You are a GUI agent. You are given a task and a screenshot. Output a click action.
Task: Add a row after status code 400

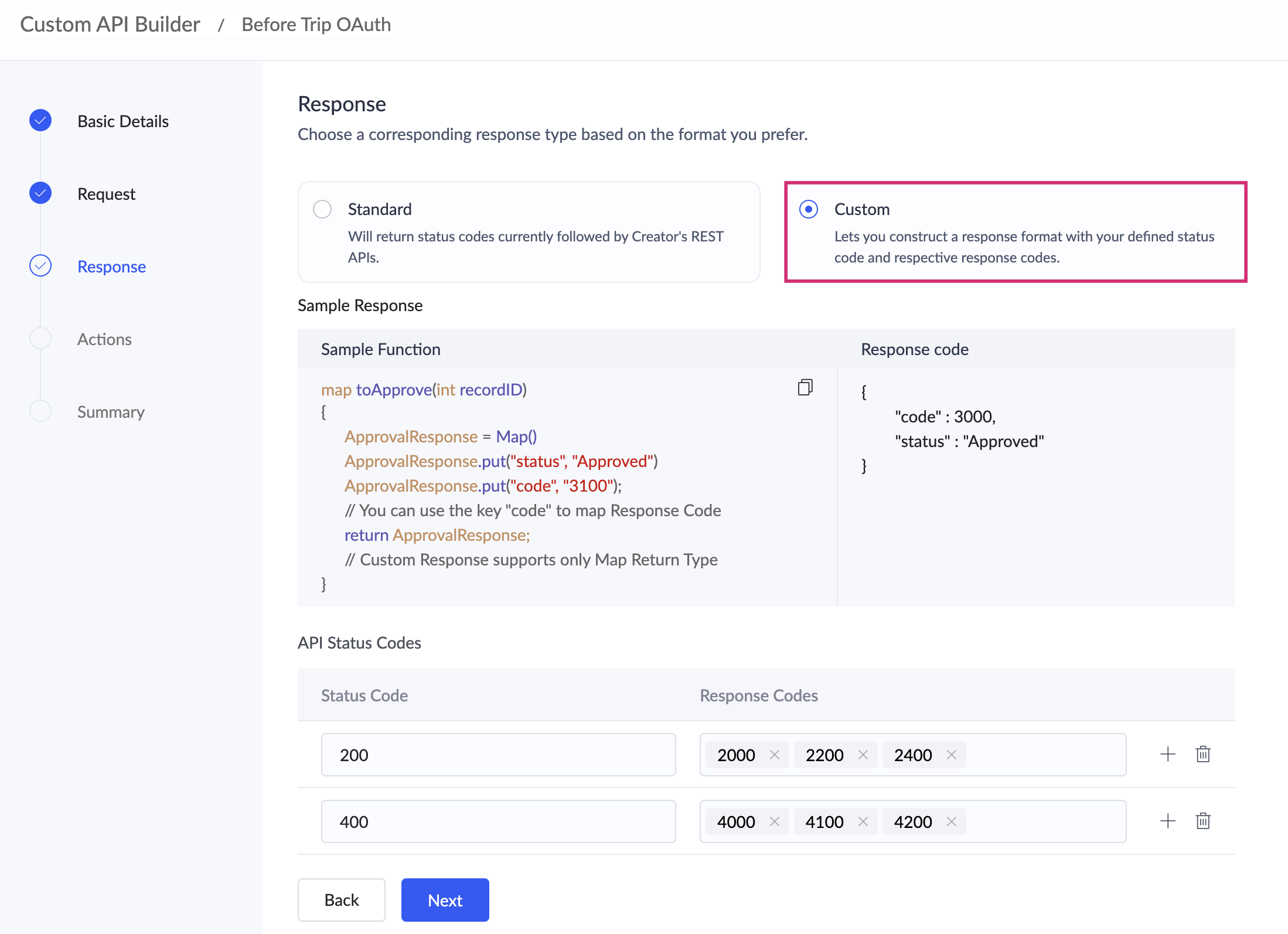[x=1167, y=821]
